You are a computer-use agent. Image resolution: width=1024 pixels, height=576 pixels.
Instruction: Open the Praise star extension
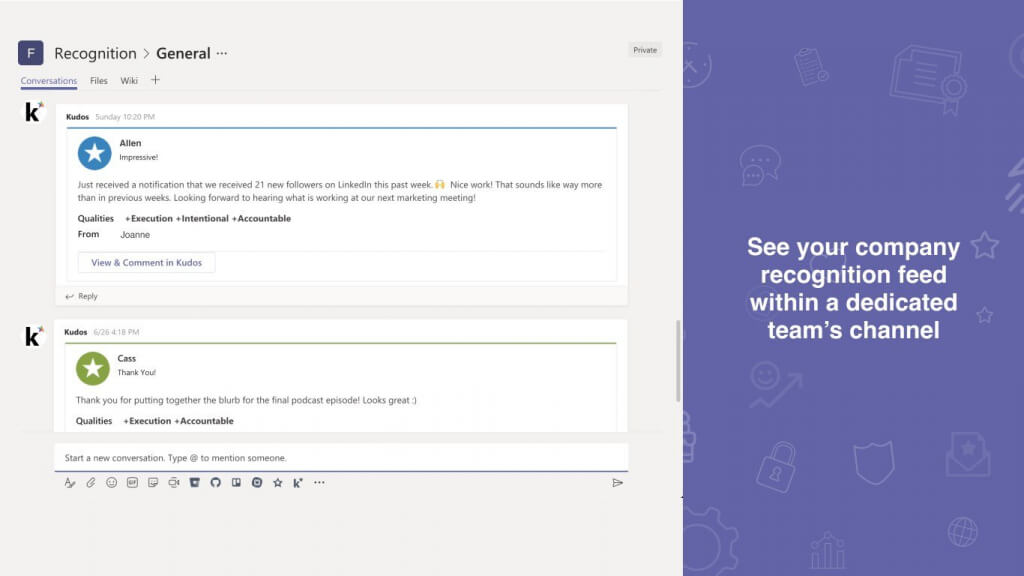(278, 483)
